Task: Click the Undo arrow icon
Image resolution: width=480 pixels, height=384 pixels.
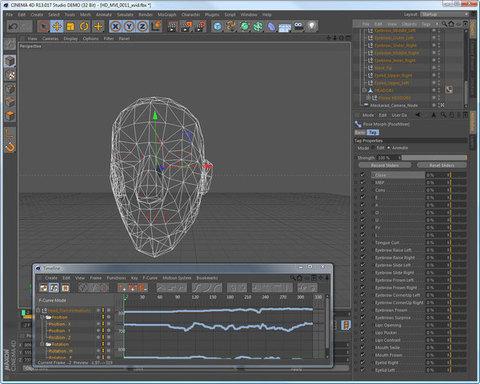Action: tap(13, 26)
